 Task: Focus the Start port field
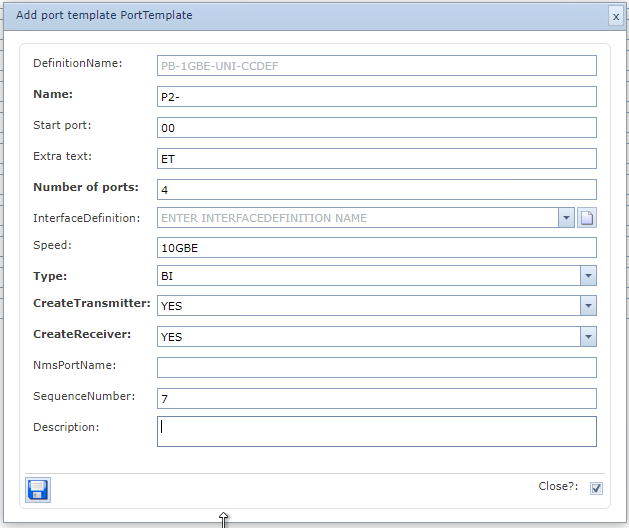point(377,128)
